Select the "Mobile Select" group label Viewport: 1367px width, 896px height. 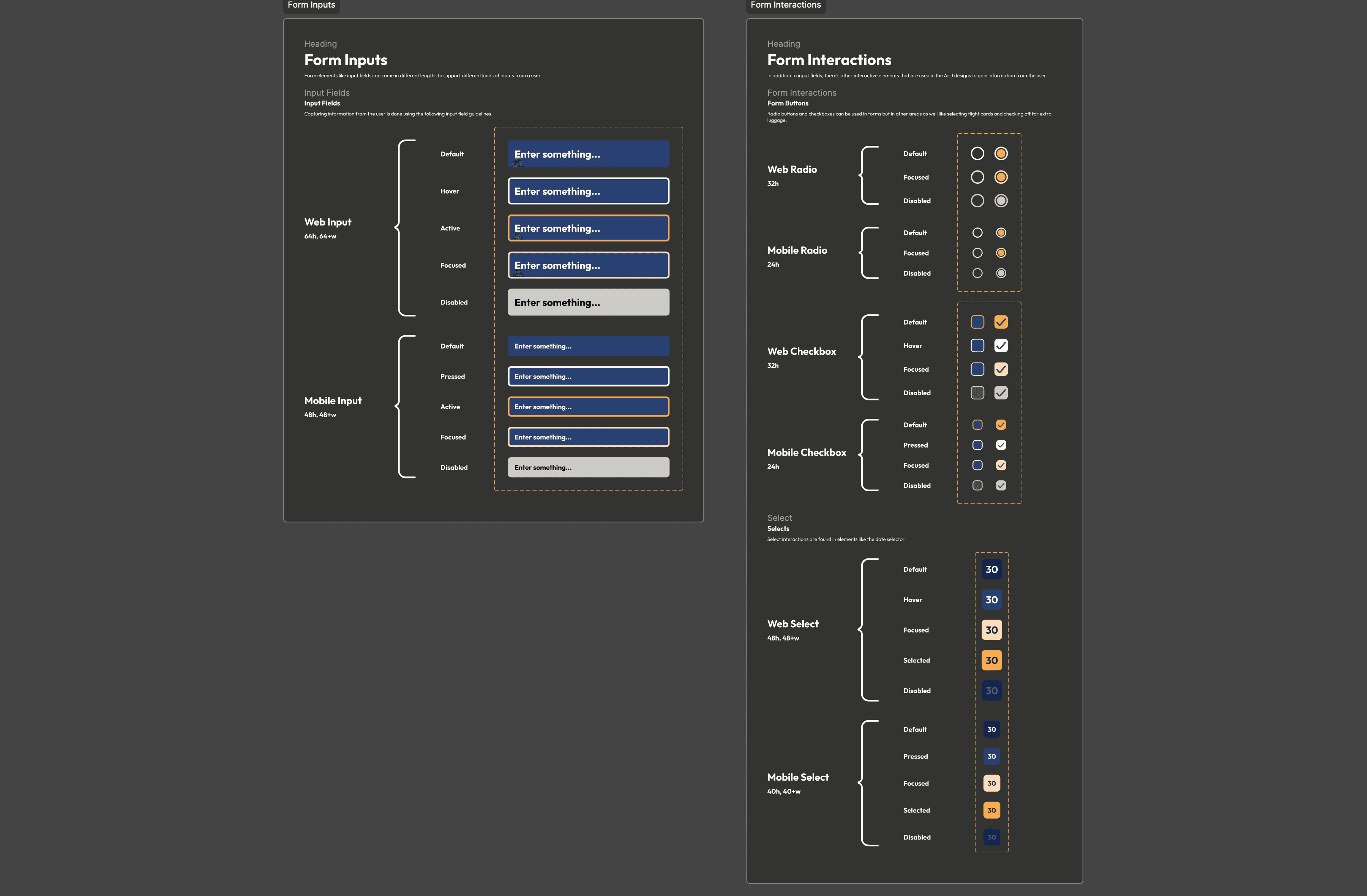click(798, 777)
